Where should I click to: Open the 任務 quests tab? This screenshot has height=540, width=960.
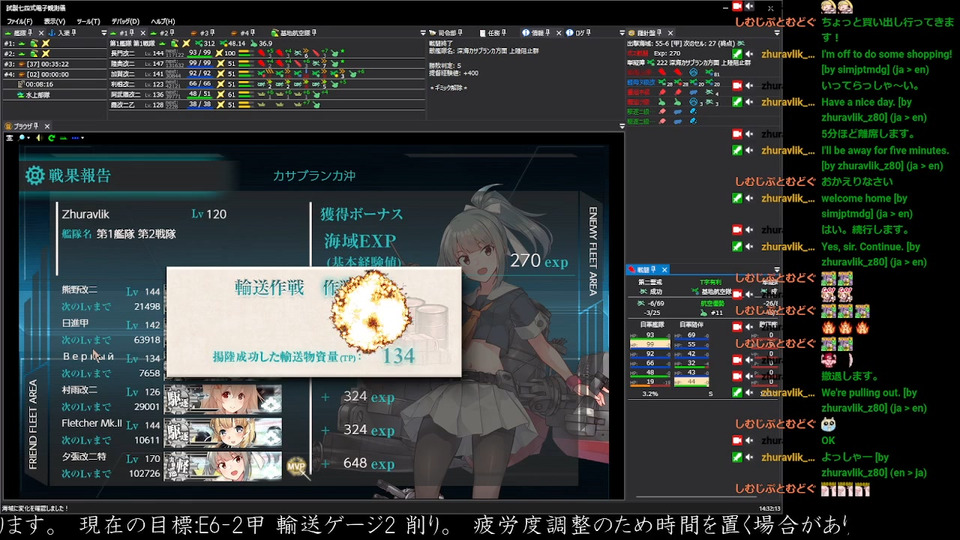[493, 33]
